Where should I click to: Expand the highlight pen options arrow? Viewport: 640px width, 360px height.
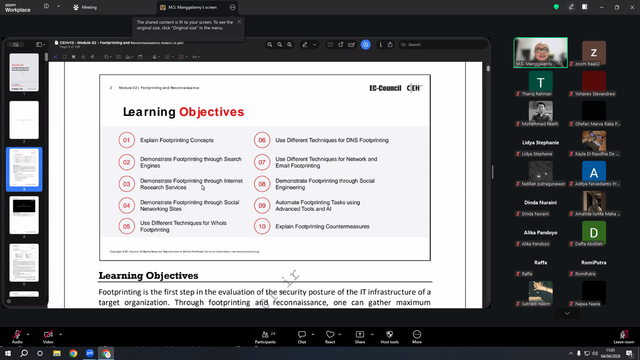click(314, 44)
